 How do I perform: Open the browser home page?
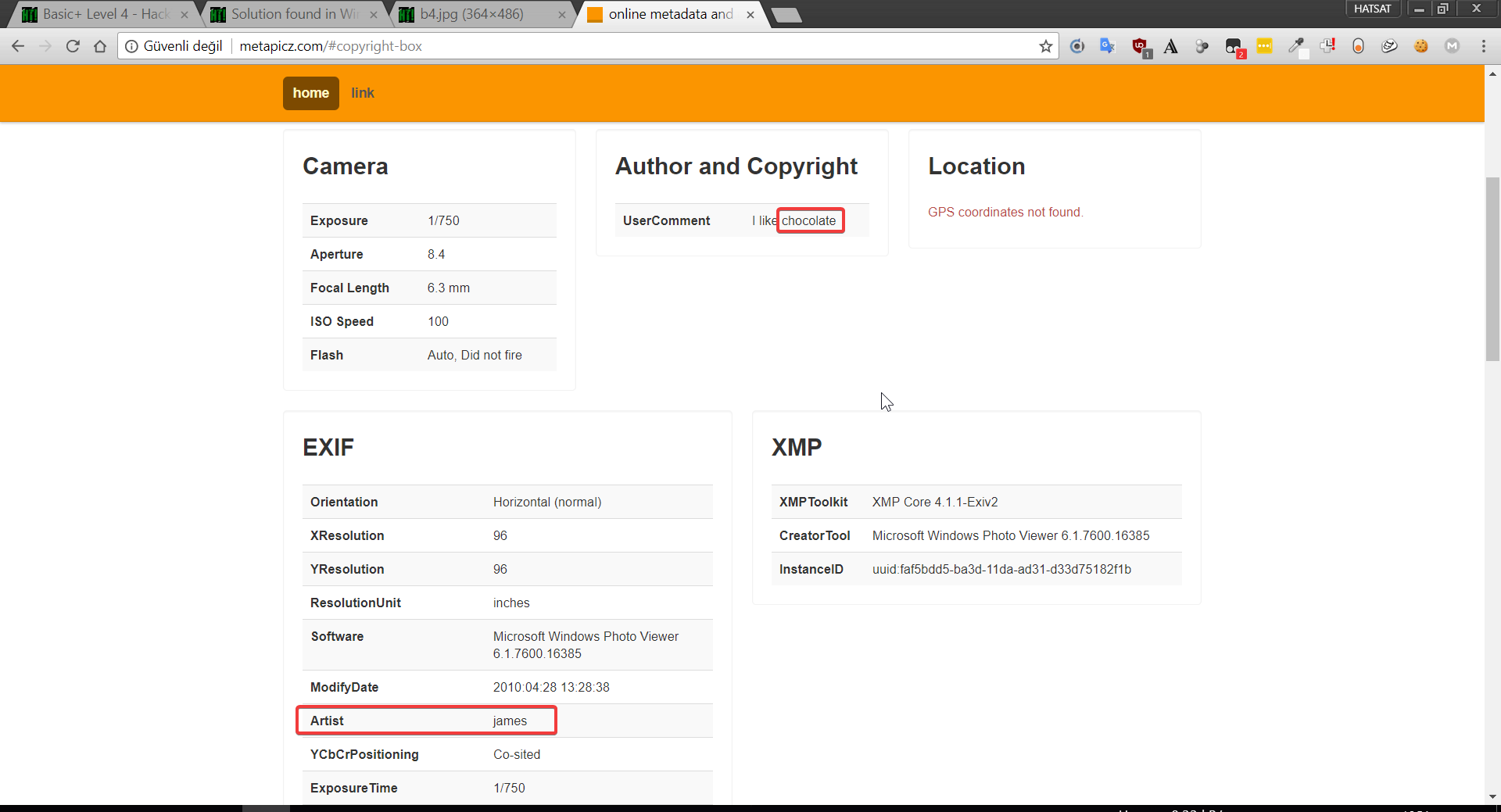coord(100,46)
